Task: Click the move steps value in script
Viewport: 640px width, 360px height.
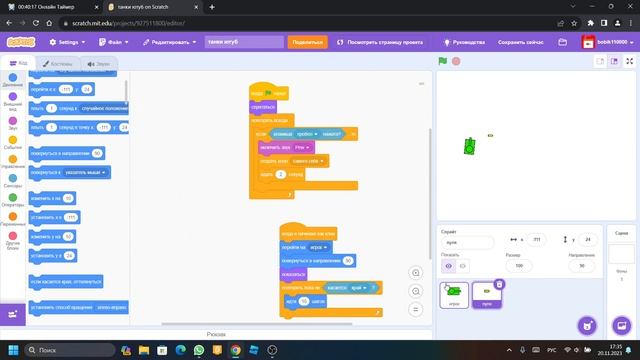Action: tap(303, 301)
